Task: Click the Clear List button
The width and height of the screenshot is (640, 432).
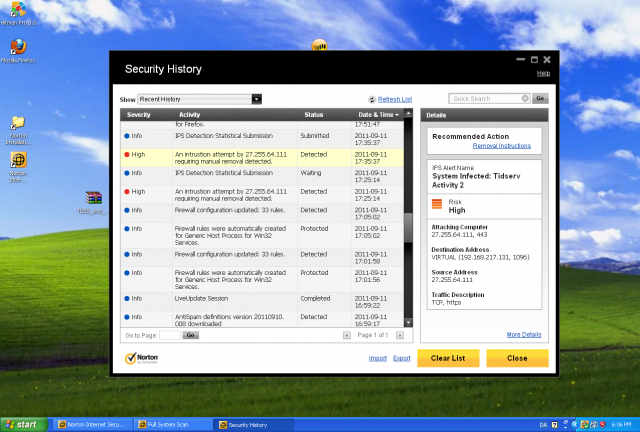Action: (x=448, y=358)
